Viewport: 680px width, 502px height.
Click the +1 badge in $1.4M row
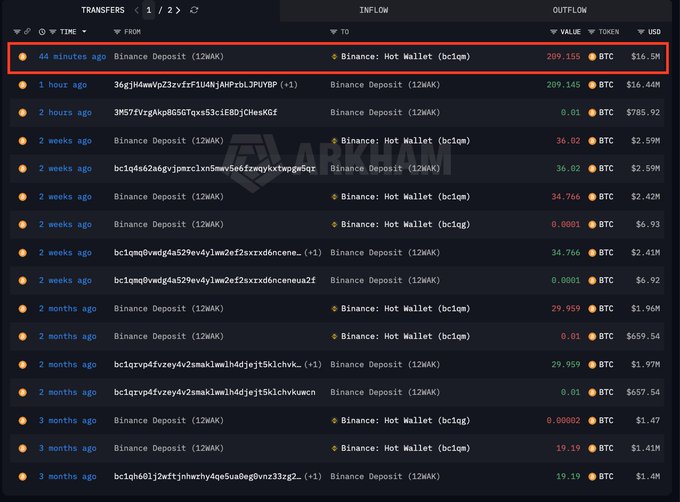click(x=313, y=476)
